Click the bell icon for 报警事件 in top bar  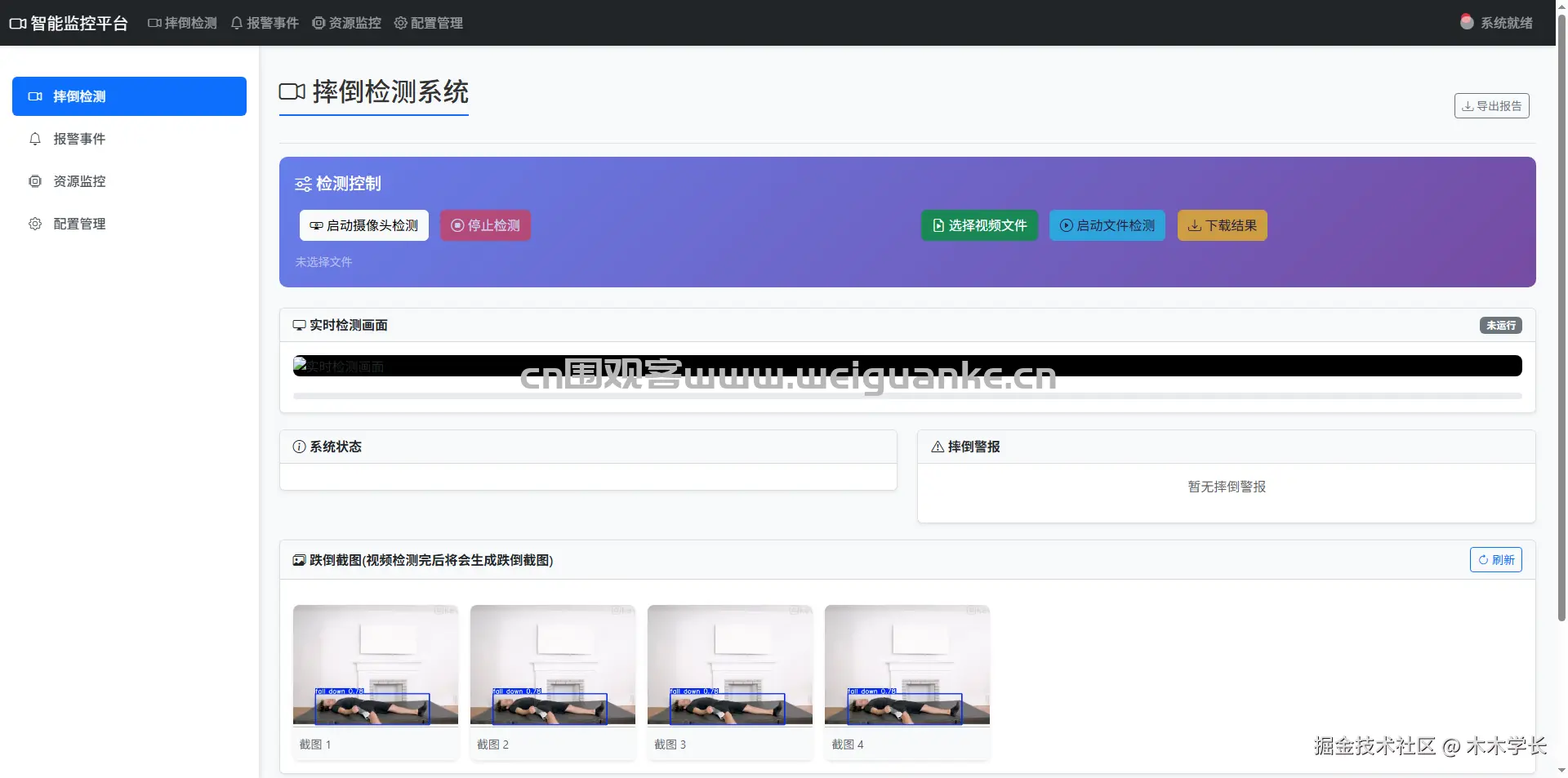tap(236, 23)
